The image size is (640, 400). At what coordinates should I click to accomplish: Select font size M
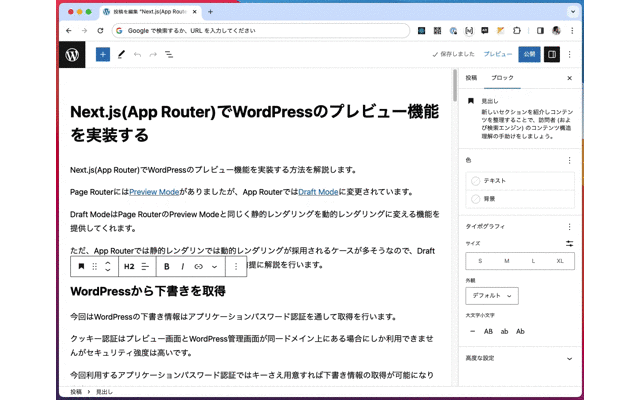507,261
